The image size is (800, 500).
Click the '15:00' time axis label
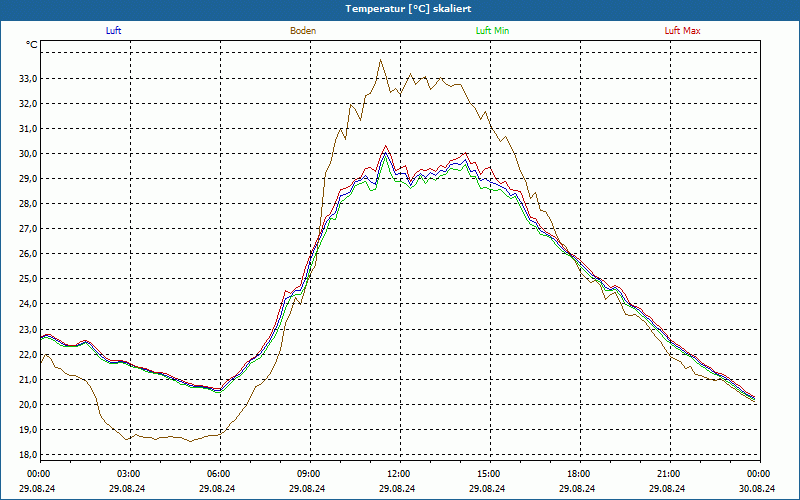[490, 474]
